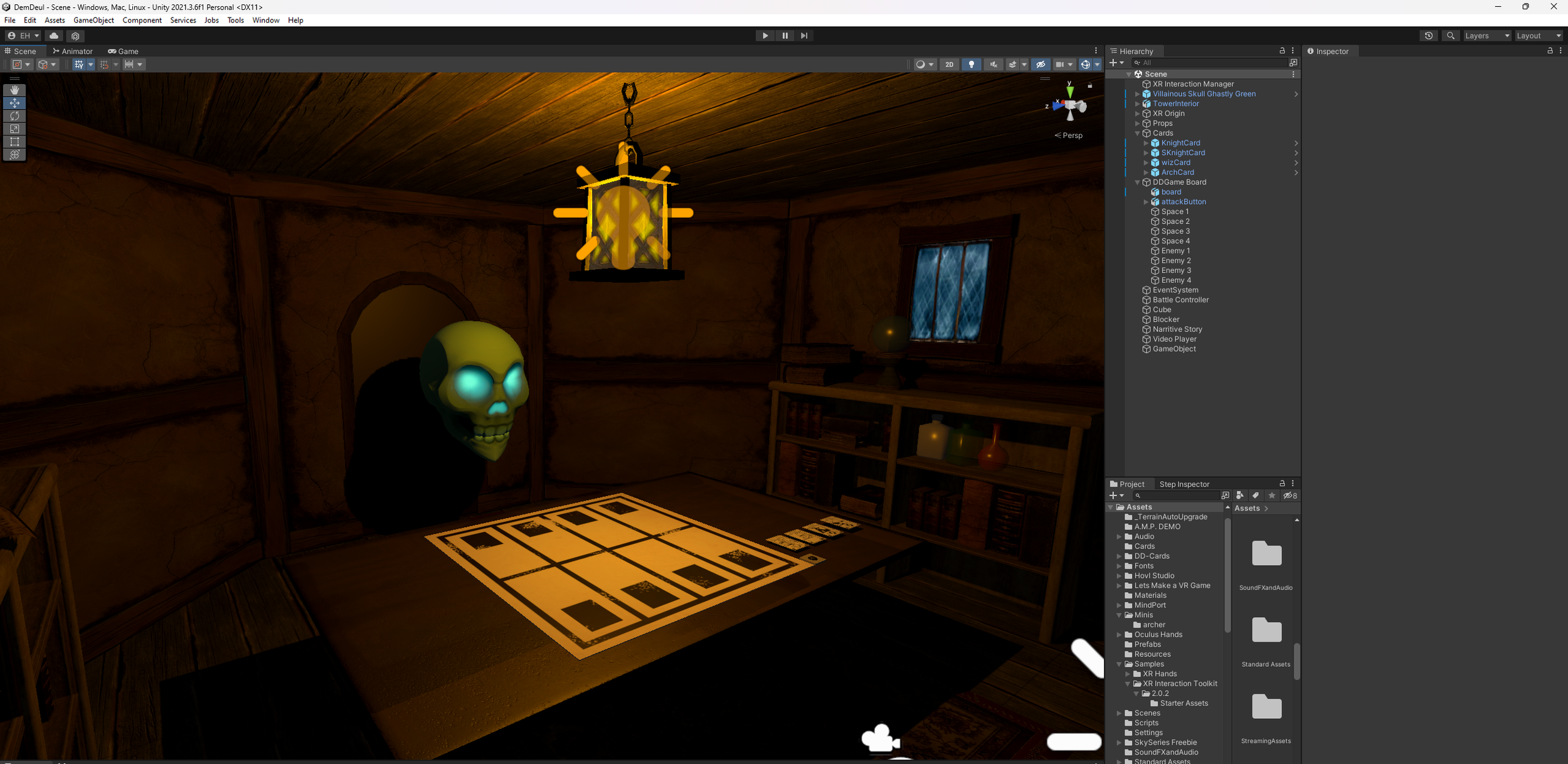Click the Play button
The image size is (1568, 764).
[765, 36]
